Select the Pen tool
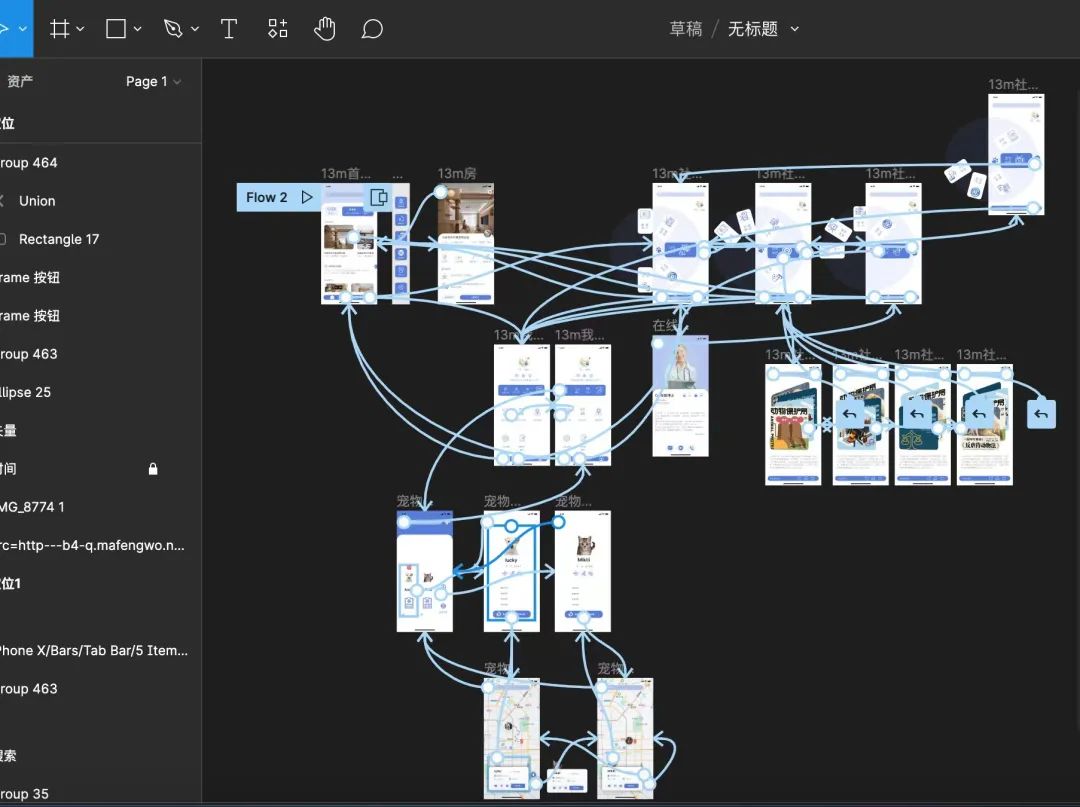Image resolution: width=1080 pixels, height=807 pixels. [x=173, y=29]
